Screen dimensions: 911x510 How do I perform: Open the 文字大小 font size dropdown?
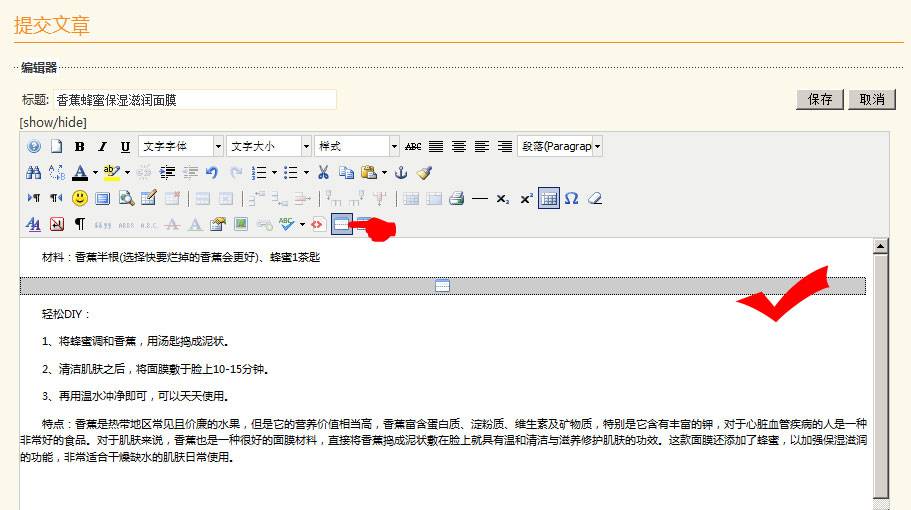coord(269,146)
